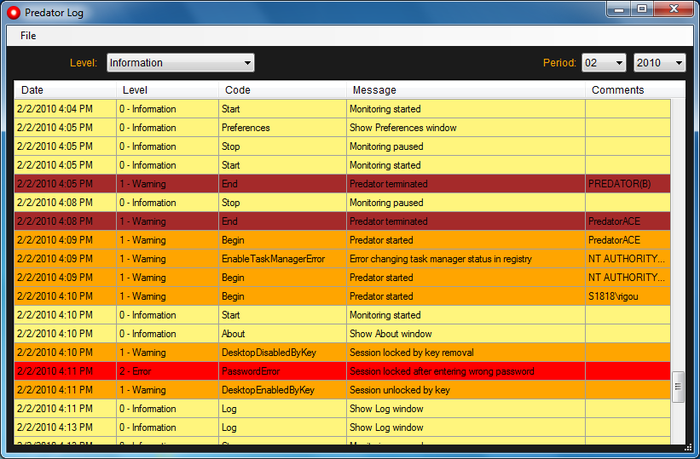The image size is (700, 459).
Task: Select the Session unlocked by key row
Action: point(342,390)
